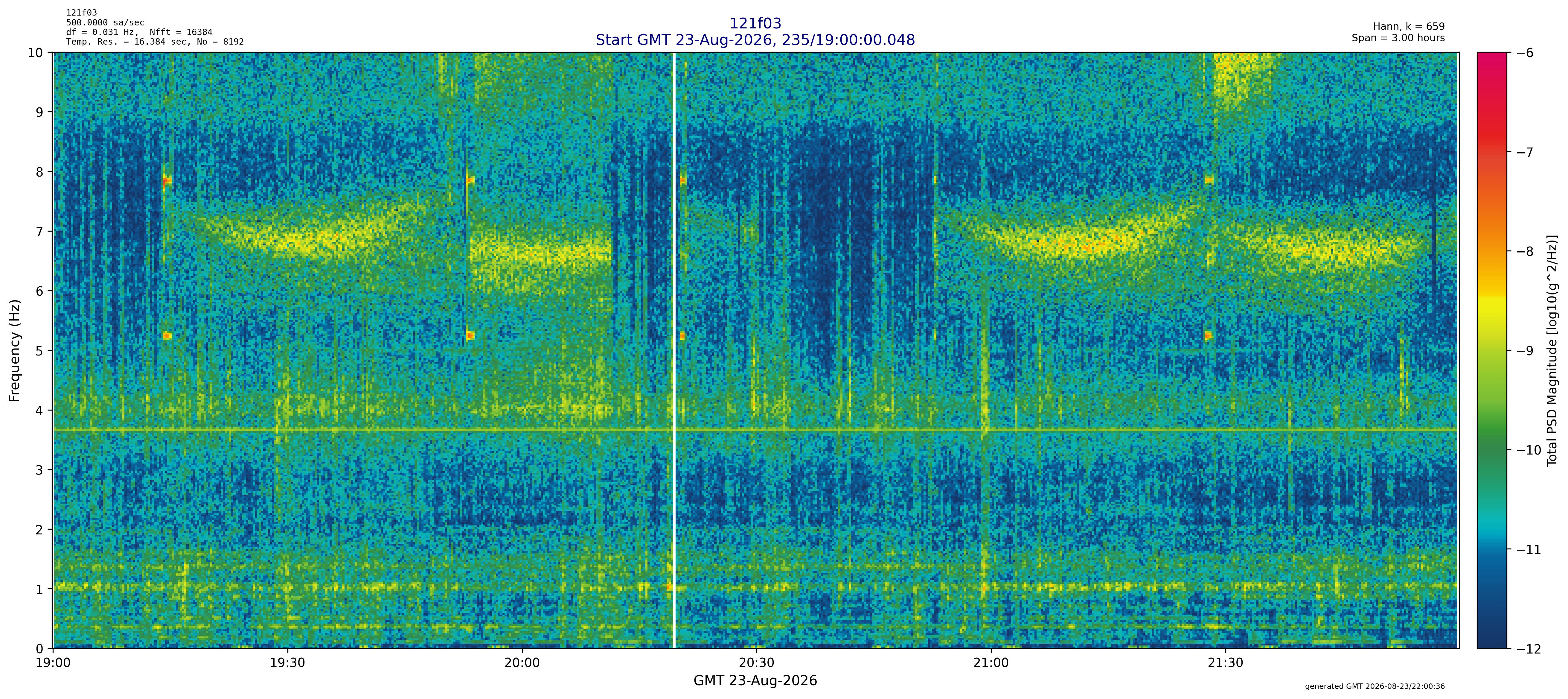This screenshot has width=1568, height=699.
Task: Click the 'Total PSD Magnitude [log10(g^2/Hz)]' colorbar label
Action: point(1552,351)
